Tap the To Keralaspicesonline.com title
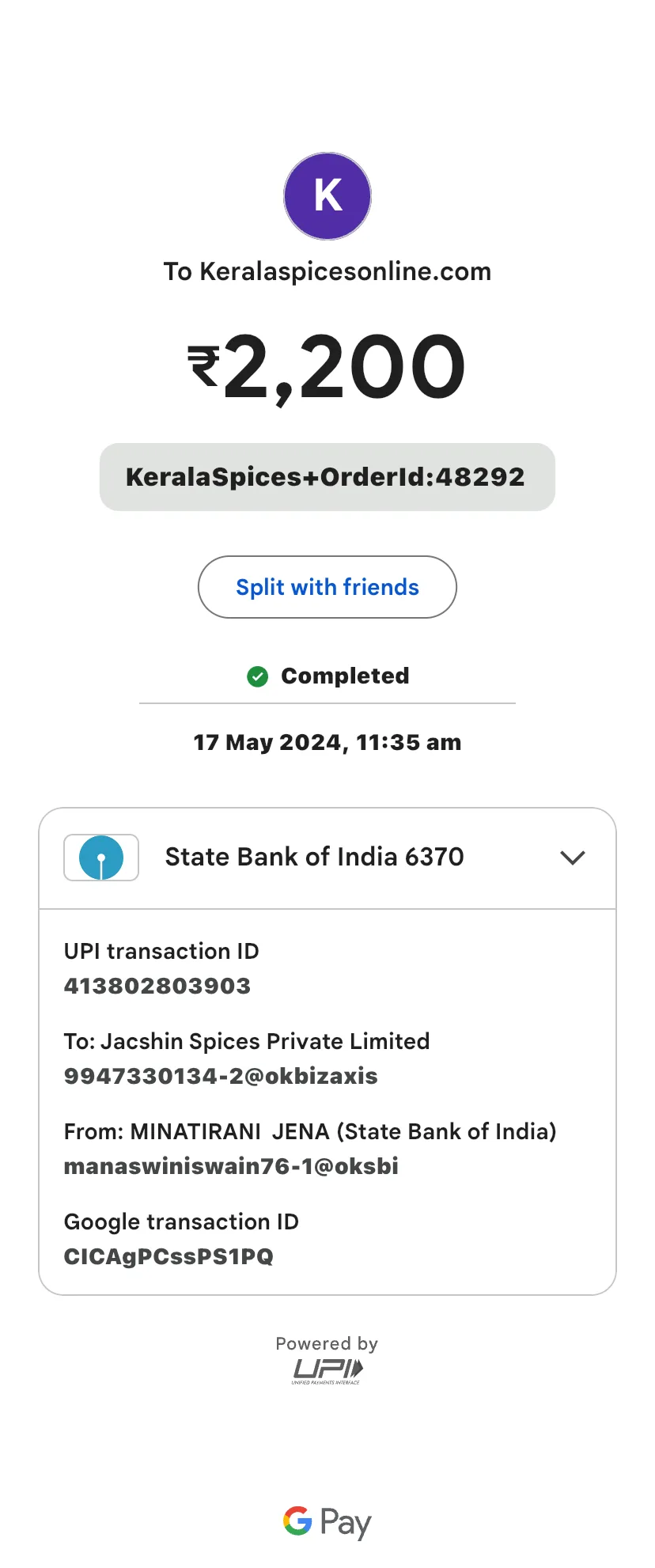655x1568 pixels. [x=327, y=271]
